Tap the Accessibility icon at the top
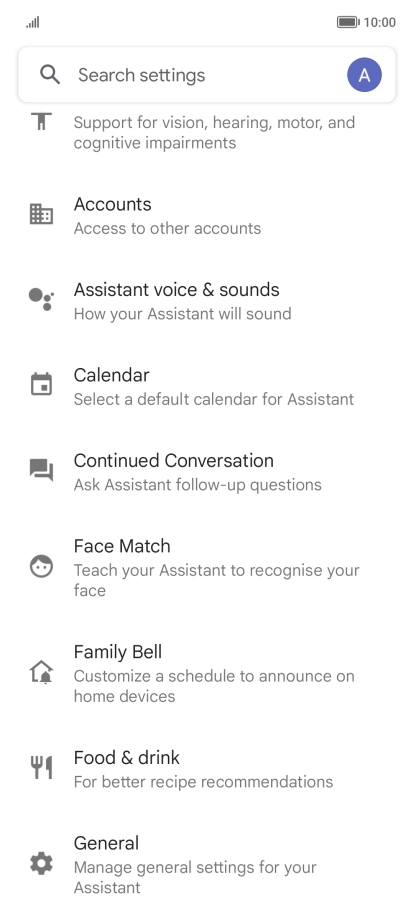 [41, 120]
